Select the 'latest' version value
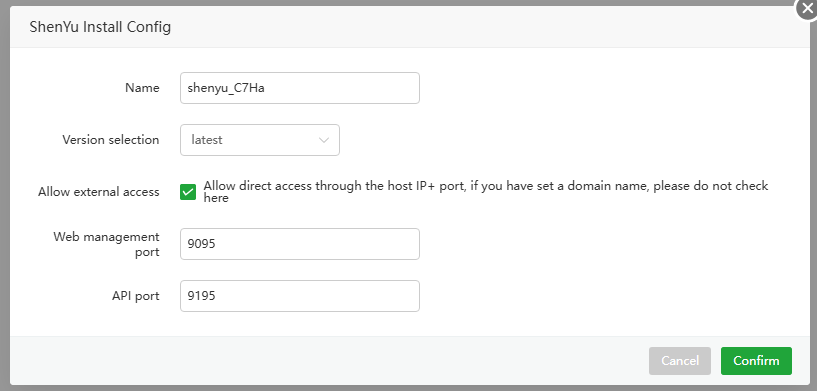 point(207,140)
